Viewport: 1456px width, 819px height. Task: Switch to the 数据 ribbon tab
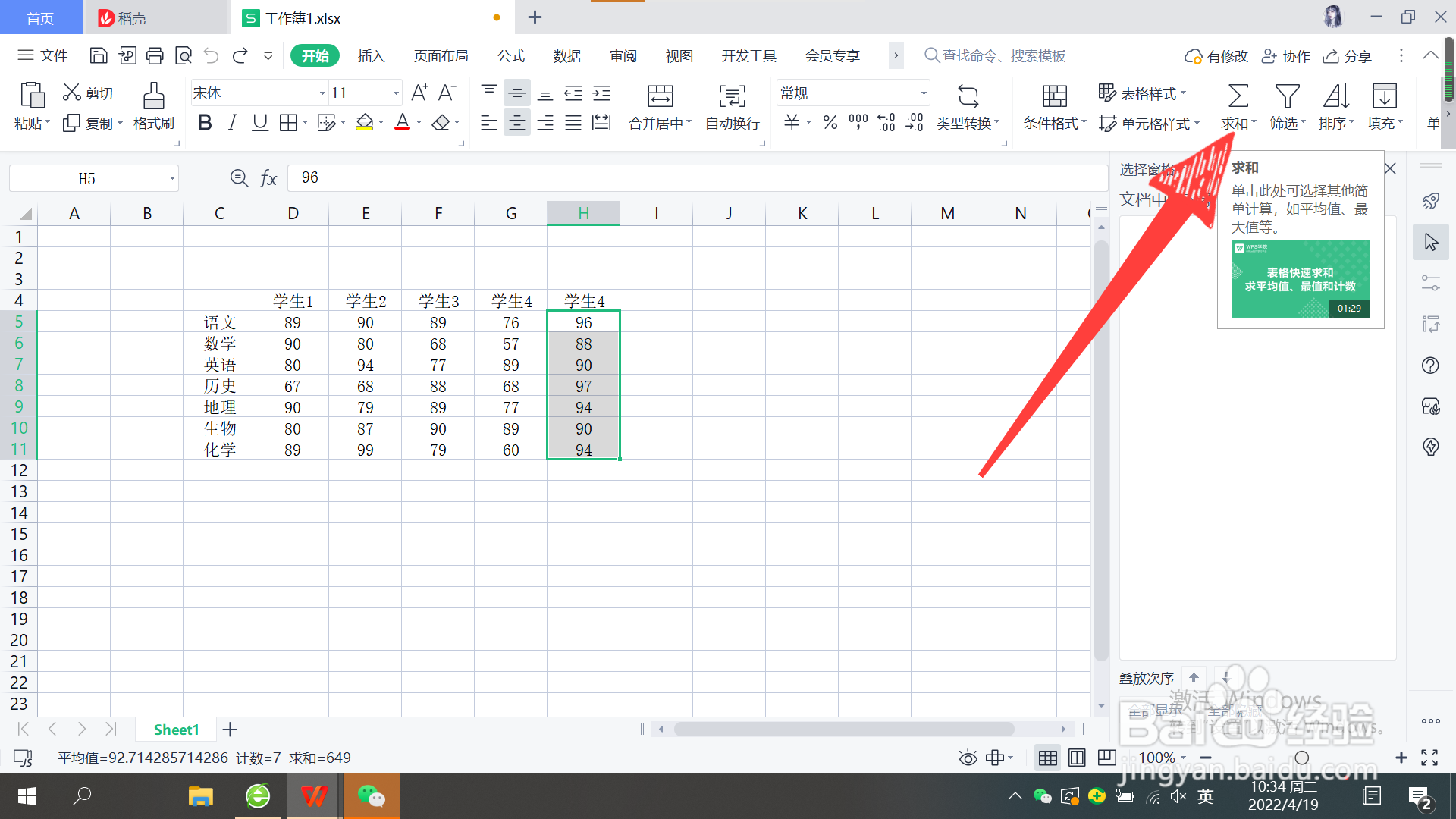(x=566, y=56)
